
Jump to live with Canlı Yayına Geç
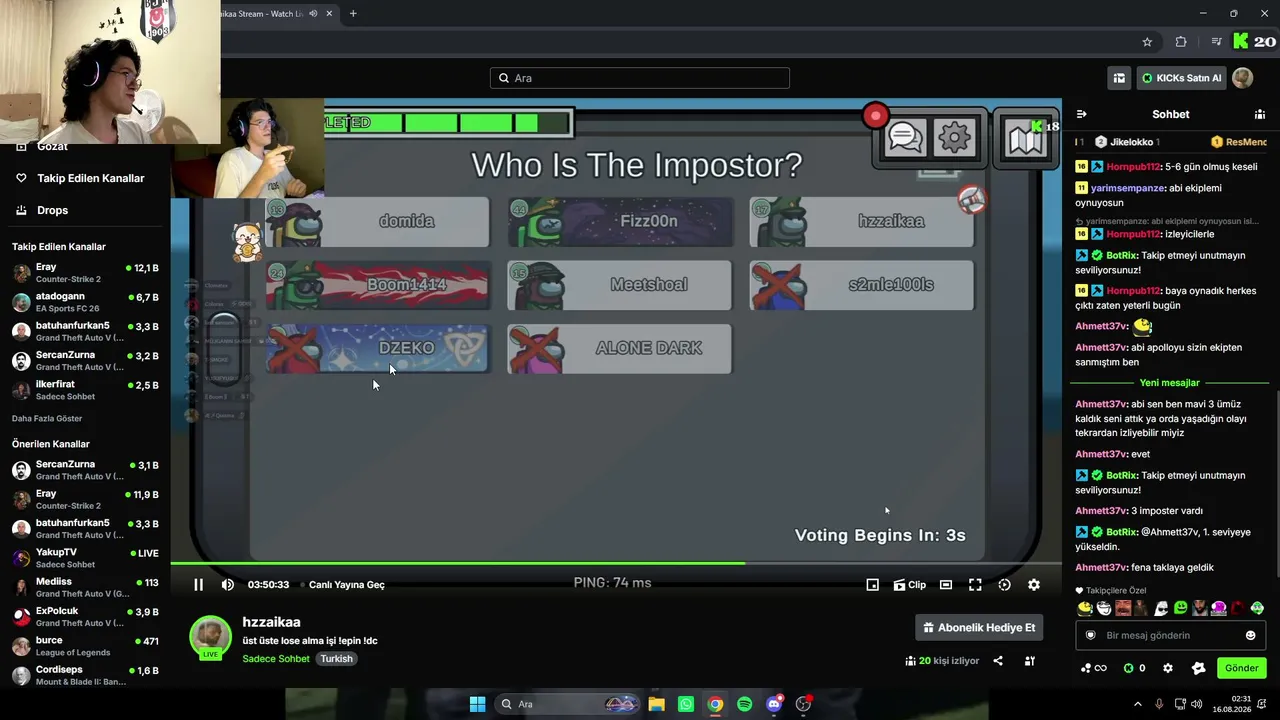(x=347, y=585)
